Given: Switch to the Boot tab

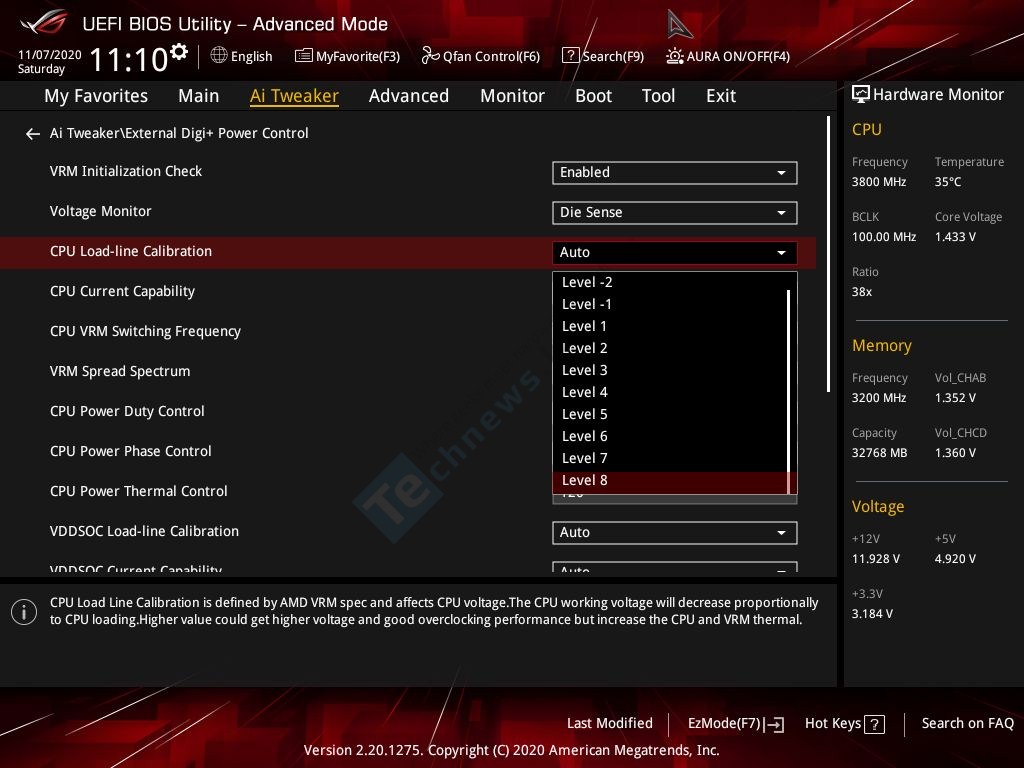Looking at the screenshot, I should pos(594,96).
